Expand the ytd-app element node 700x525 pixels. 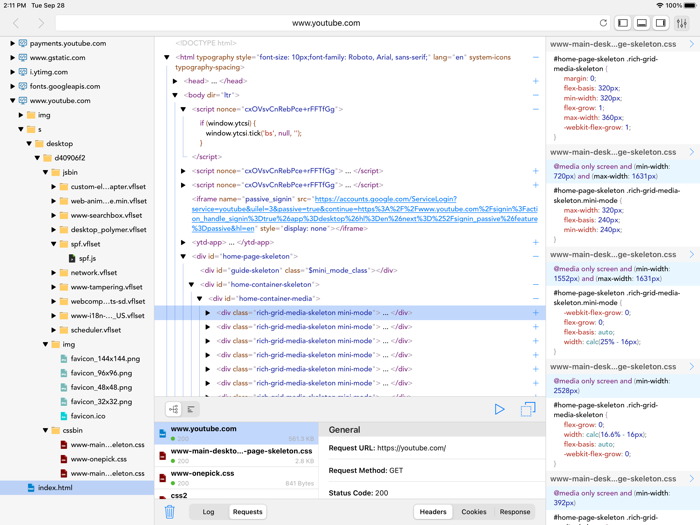pos(183,242)
